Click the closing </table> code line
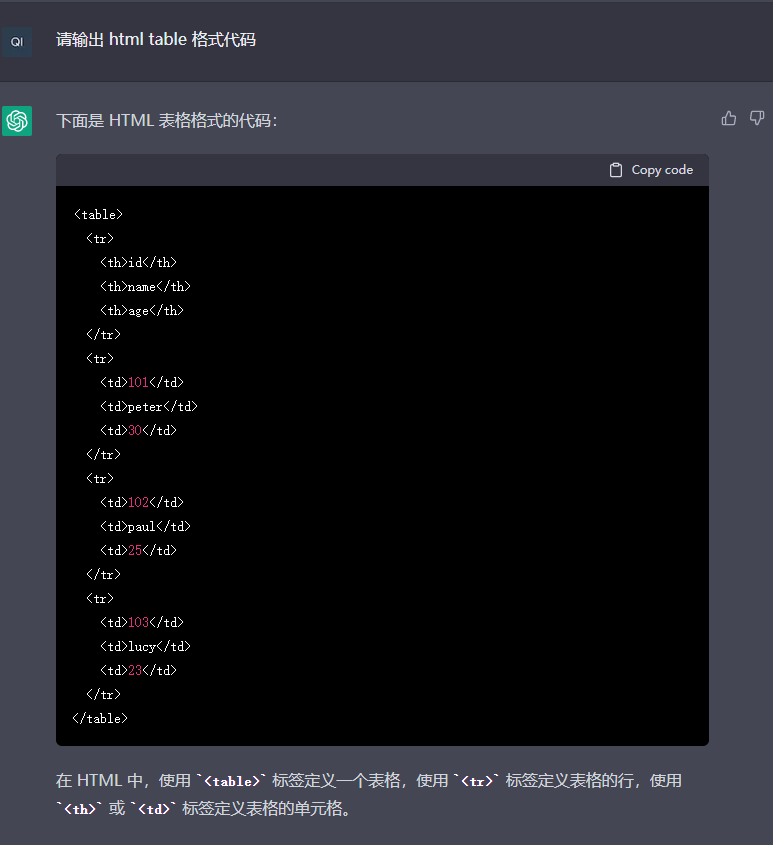Screen dimensions: 773x845 click(x=100, y=718)
